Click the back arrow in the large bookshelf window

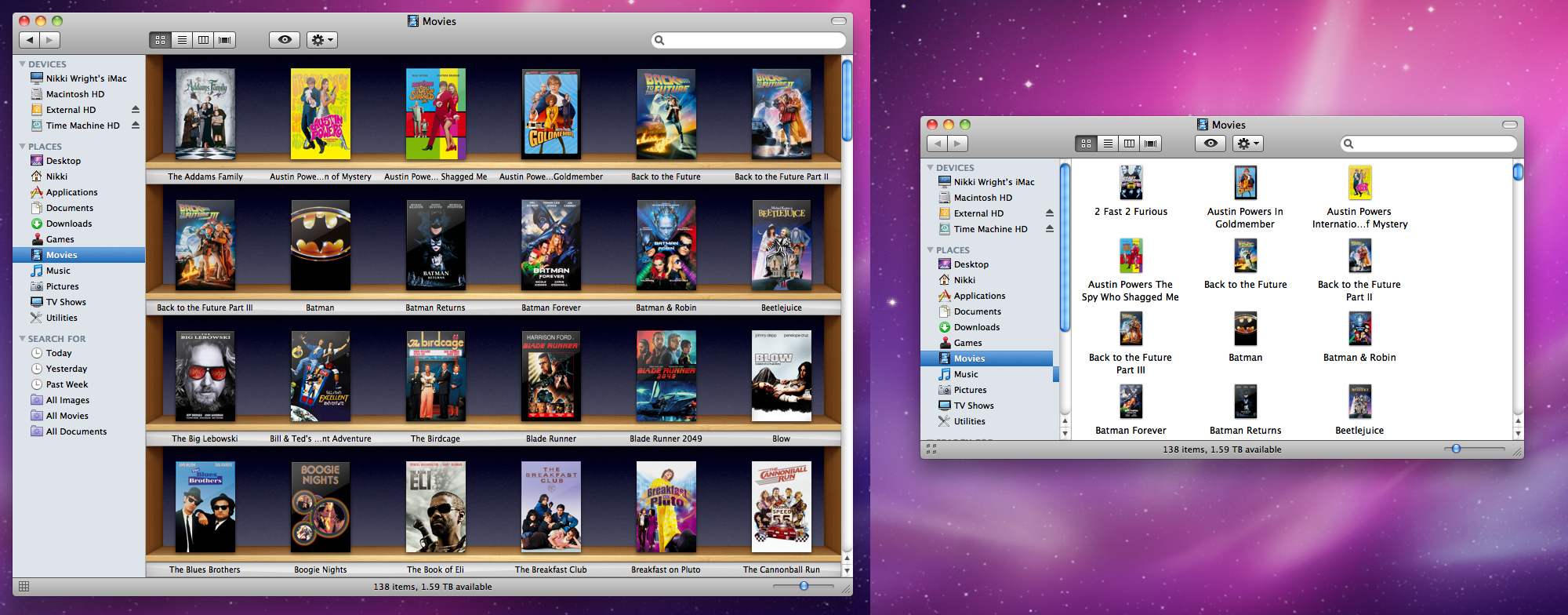click(x=30, y=40)
